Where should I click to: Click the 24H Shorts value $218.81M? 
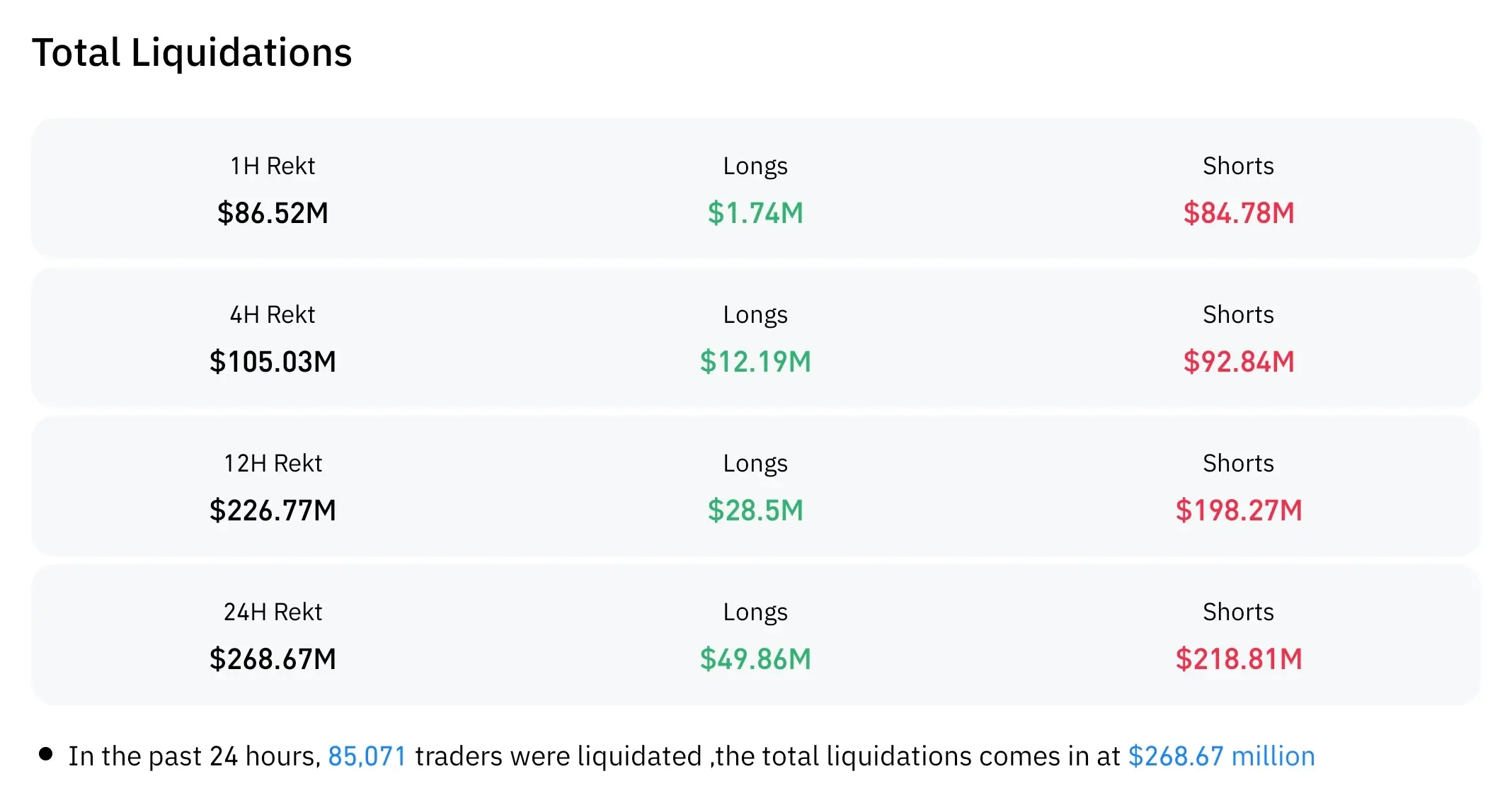tap(1239, 659)
